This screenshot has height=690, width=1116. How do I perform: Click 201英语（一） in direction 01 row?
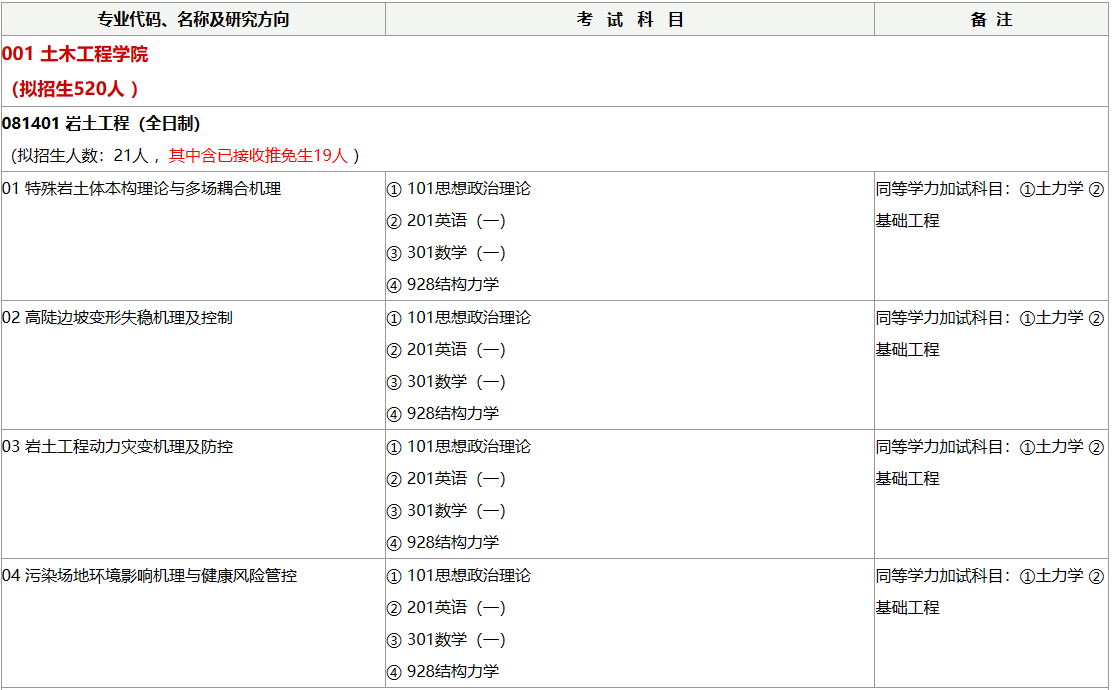click(x=456, y=220)
